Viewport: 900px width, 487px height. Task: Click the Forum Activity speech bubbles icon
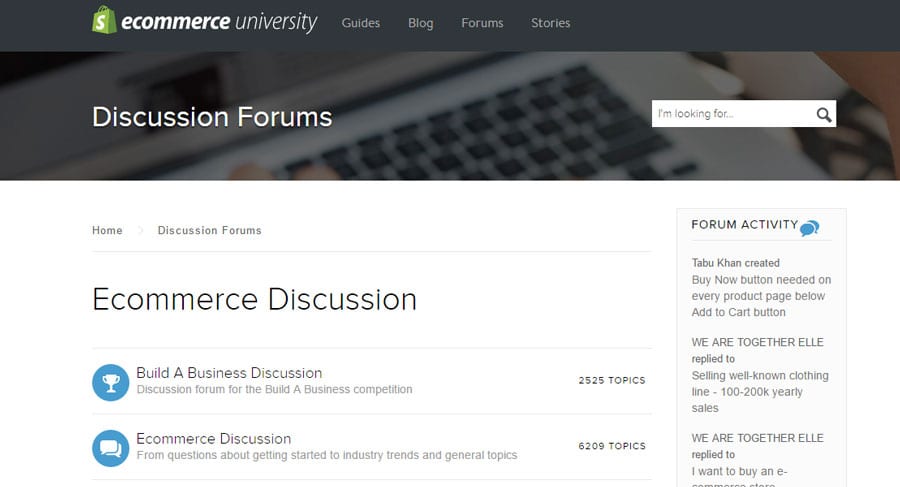pos(810,228)
